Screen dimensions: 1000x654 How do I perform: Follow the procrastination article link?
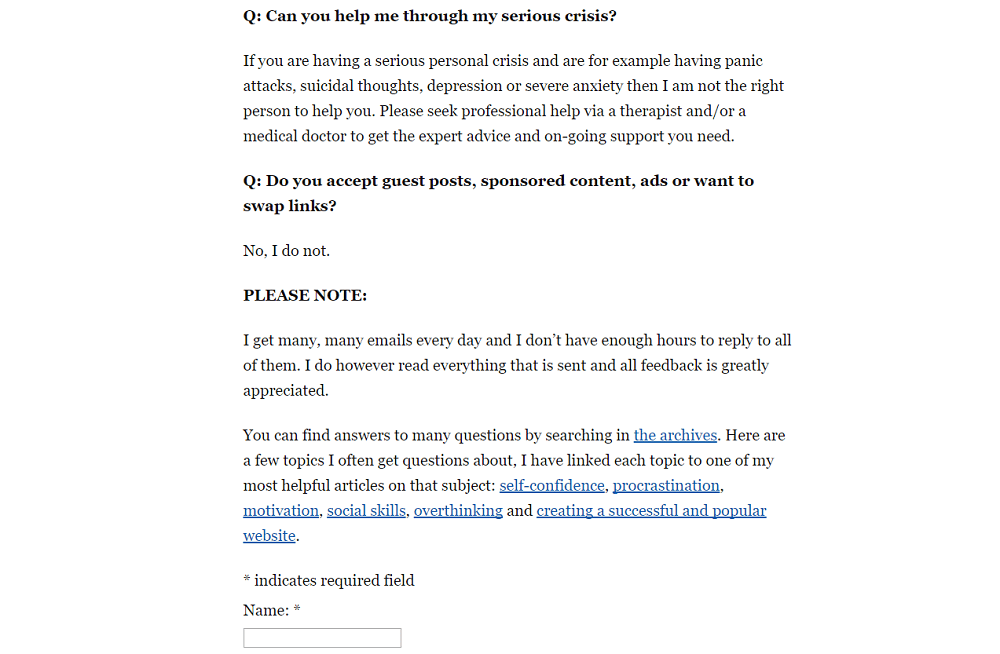point(666,485)
